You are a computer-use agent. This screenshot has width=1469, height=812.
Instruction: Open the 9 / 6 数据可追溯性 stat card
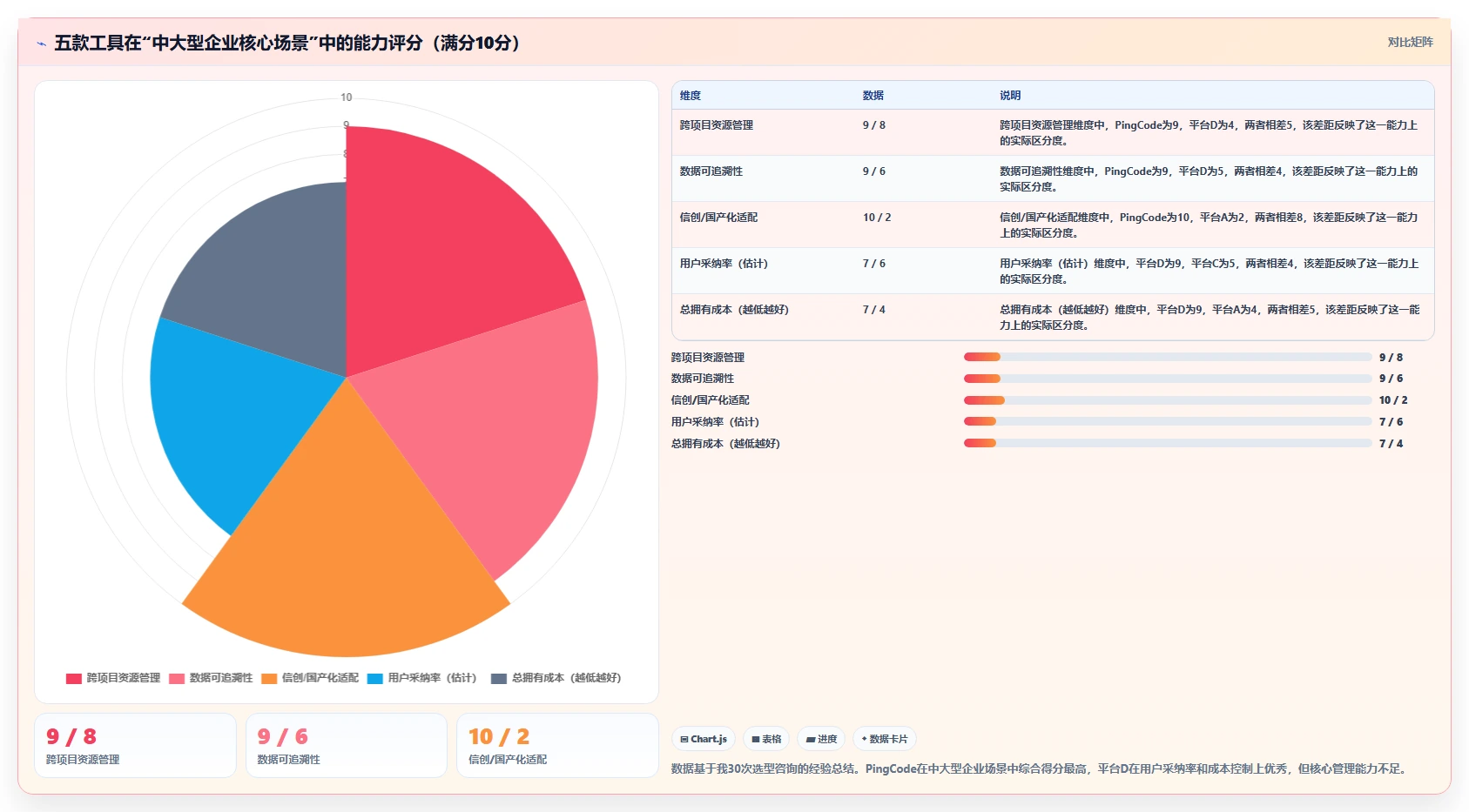(347, 745)
